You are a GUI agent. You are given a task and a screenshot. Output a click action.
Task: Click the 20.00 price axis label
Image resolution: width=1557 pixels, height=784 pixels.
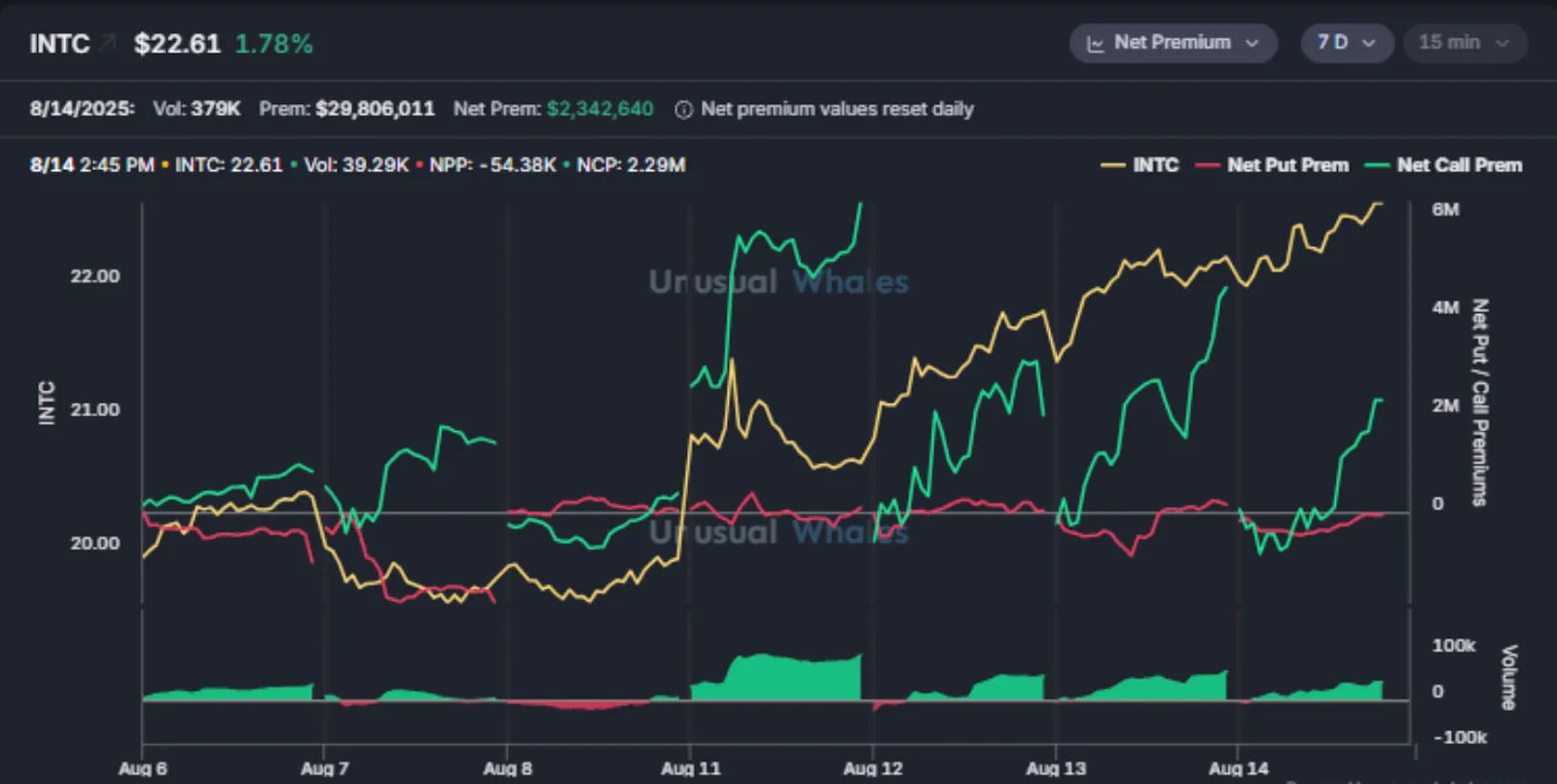[95, 544]
